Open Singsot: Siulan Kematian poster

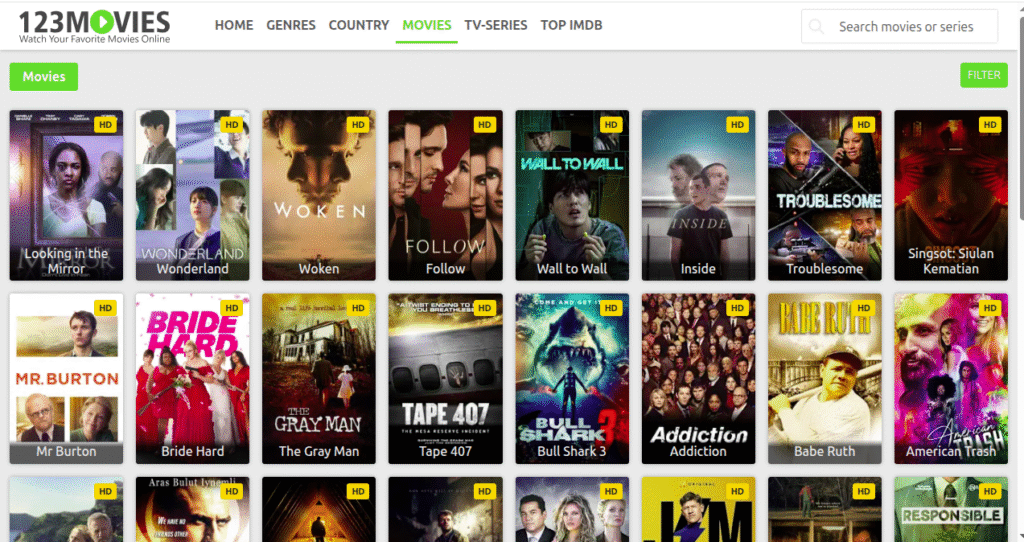tap(951, 195)
